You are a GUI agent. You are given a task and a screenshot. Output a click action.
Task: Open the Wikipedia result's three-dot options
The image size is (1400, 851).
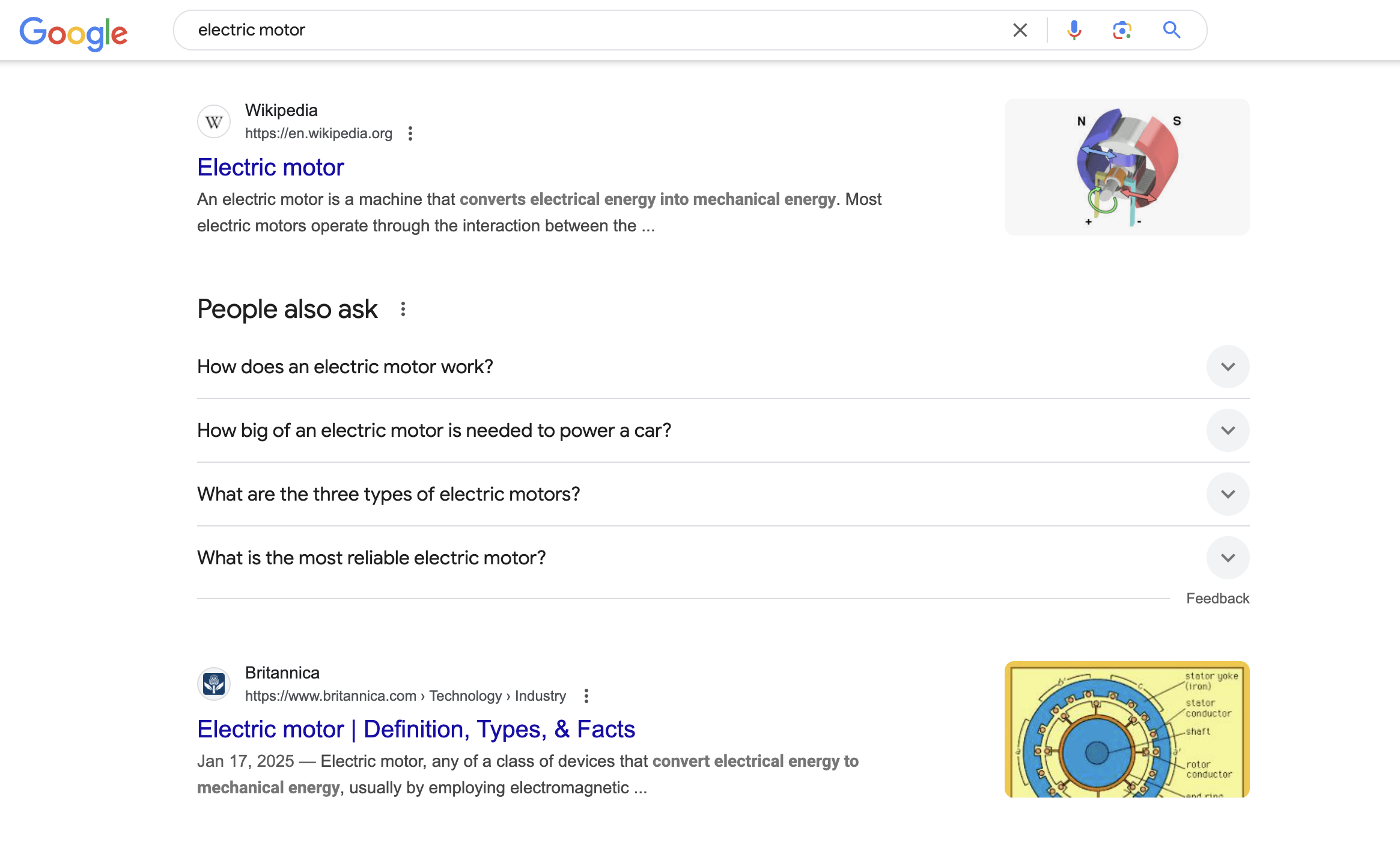(410, 133)
